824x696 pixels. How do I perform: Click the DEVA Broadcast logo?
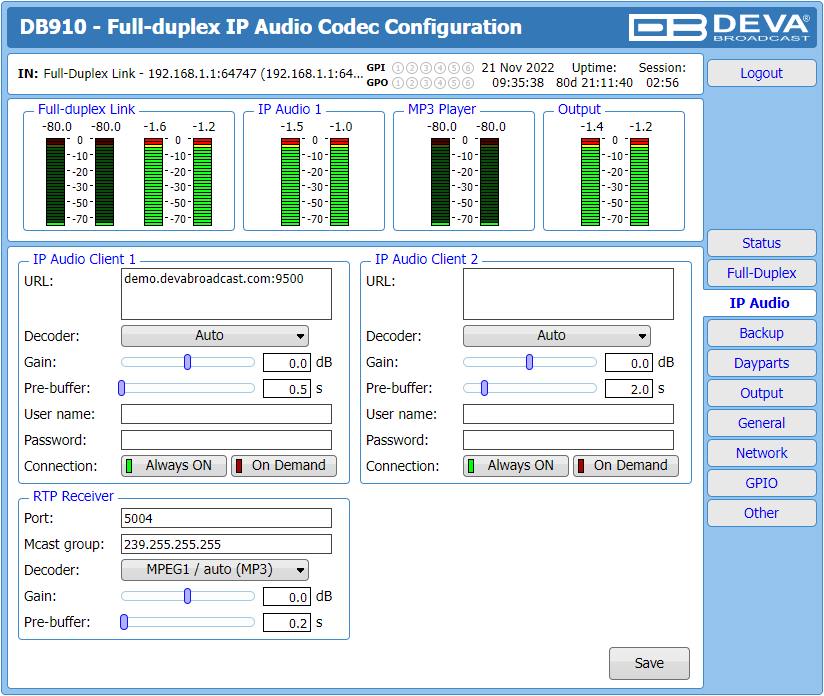click(719, 27)
